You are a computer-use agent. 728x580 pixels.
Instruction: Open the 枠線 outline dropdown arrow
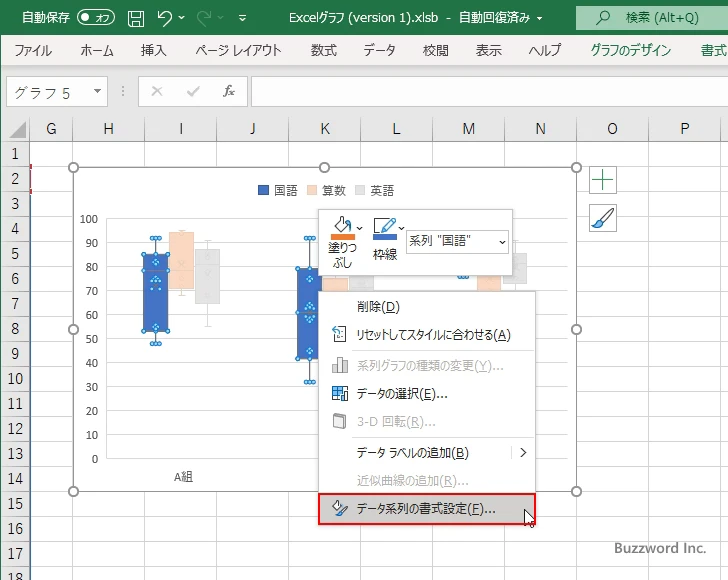tap(402, 228)
